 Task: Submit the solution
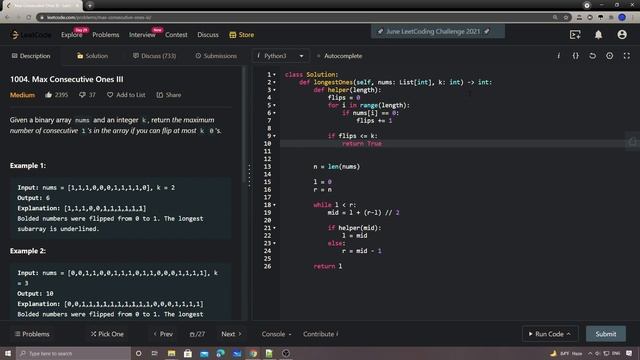(606, 334)
